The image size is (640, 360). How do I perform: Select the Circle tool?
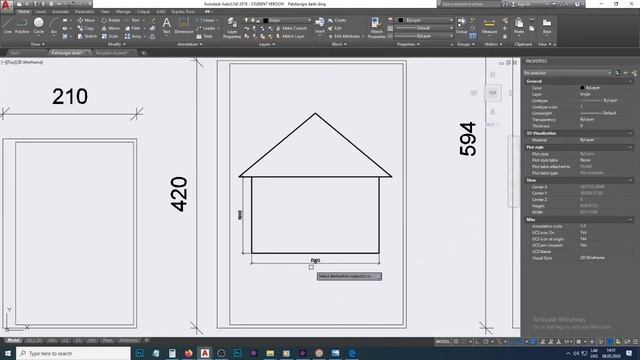click(x=39, y=26)
